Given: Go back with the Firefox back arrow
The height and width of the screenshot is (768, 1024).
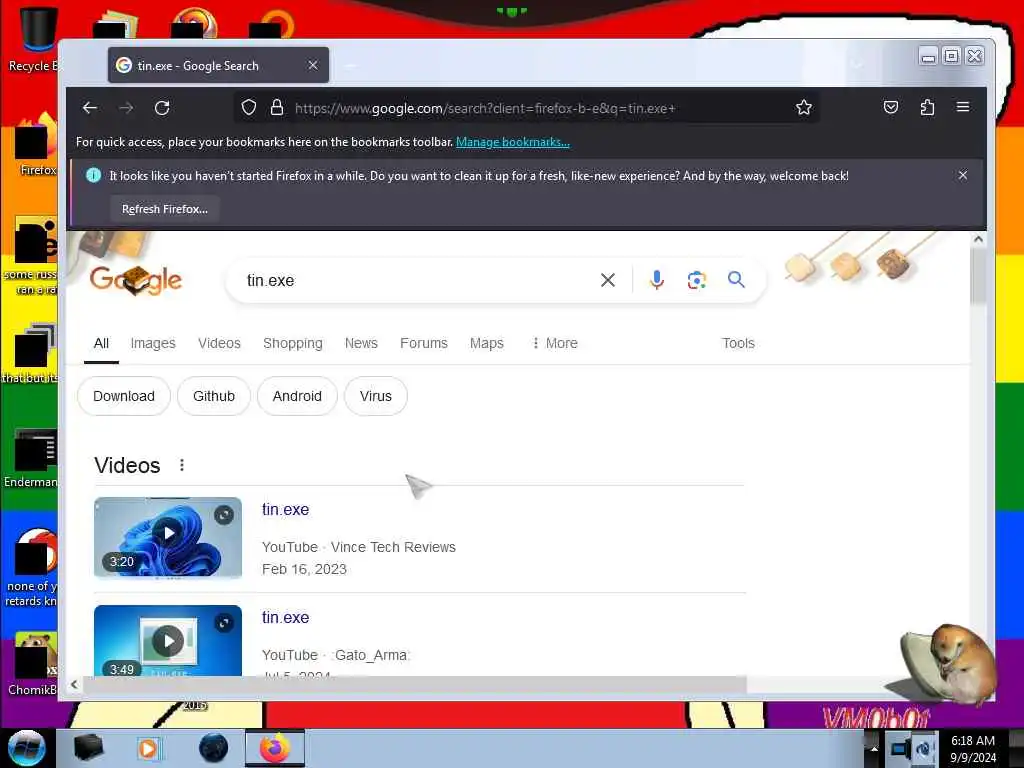Looking at the screenshot, I should coord(90,108).
